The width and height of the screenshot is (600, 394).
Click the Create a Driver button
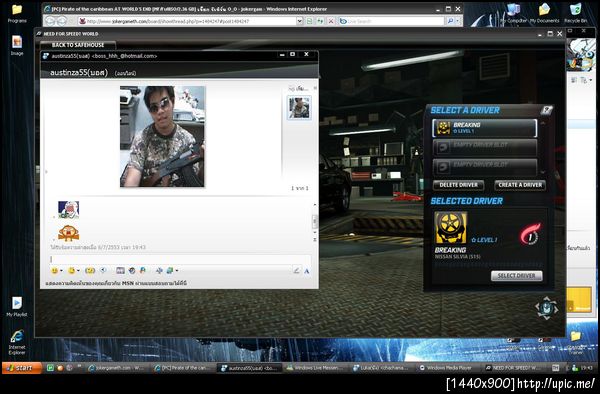pyautogui.click(x=520, y=185)
